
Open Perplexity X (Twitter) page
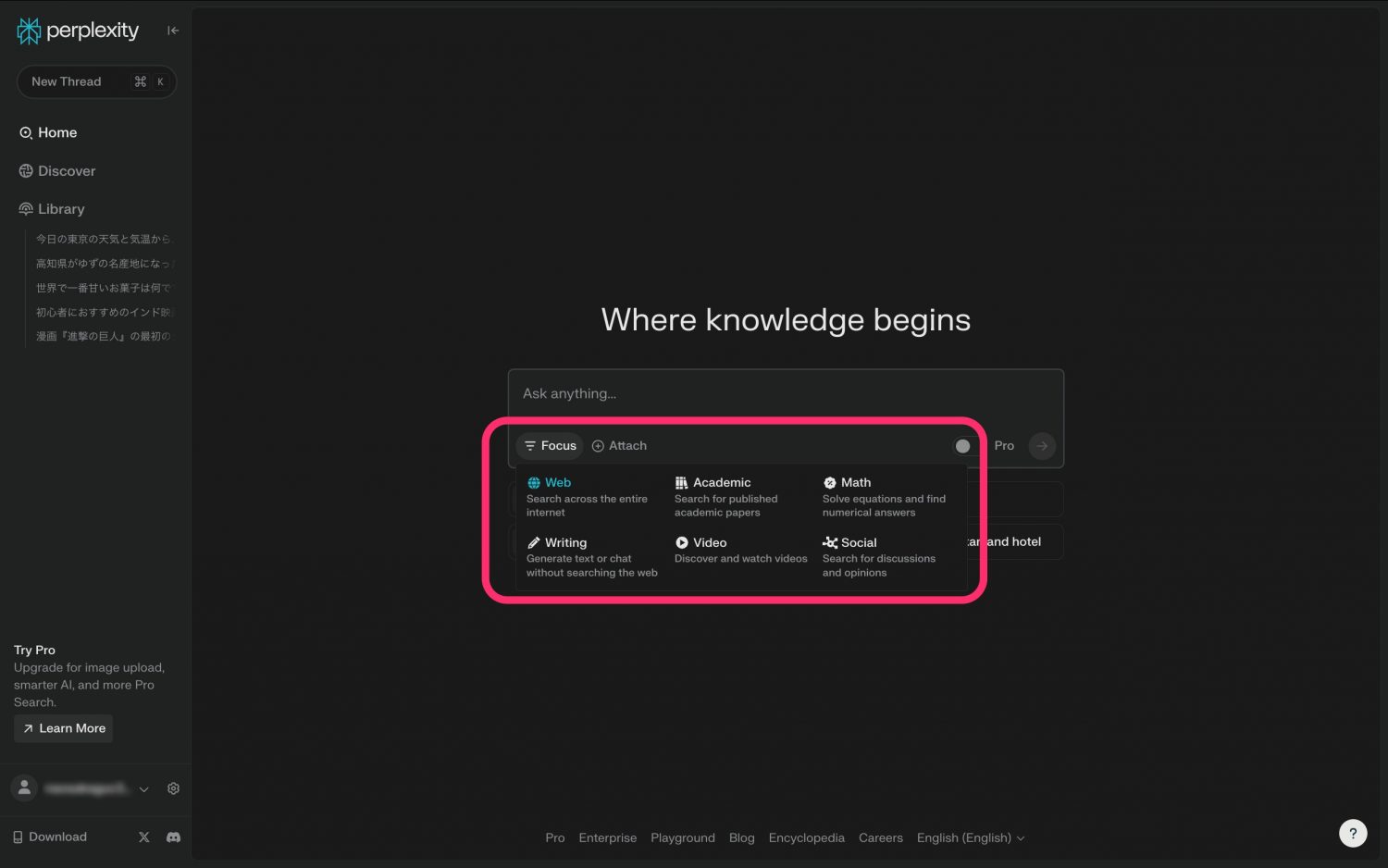144,837
